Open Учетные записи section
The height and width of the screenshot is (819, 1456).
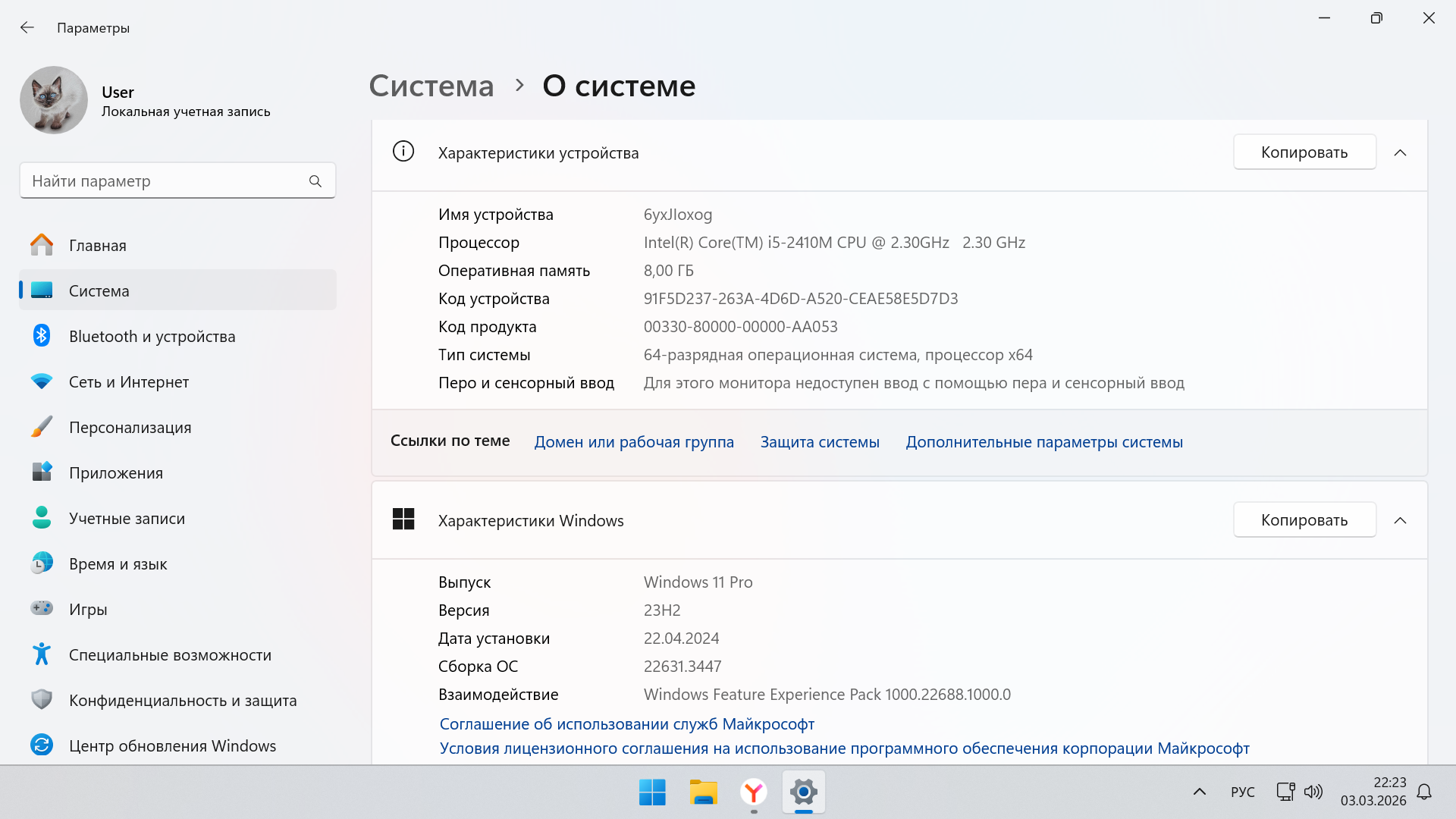[x=177, y=518]
